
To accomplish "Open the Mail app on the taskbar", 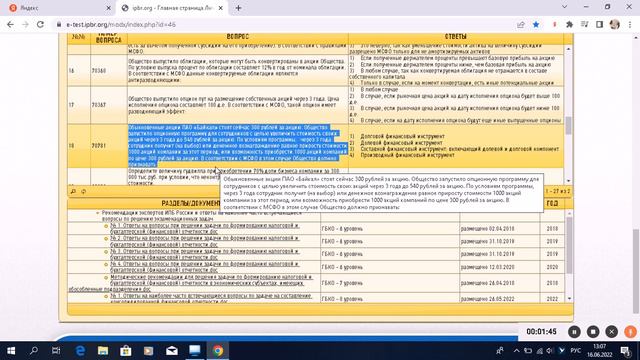I will pos(172,351).
